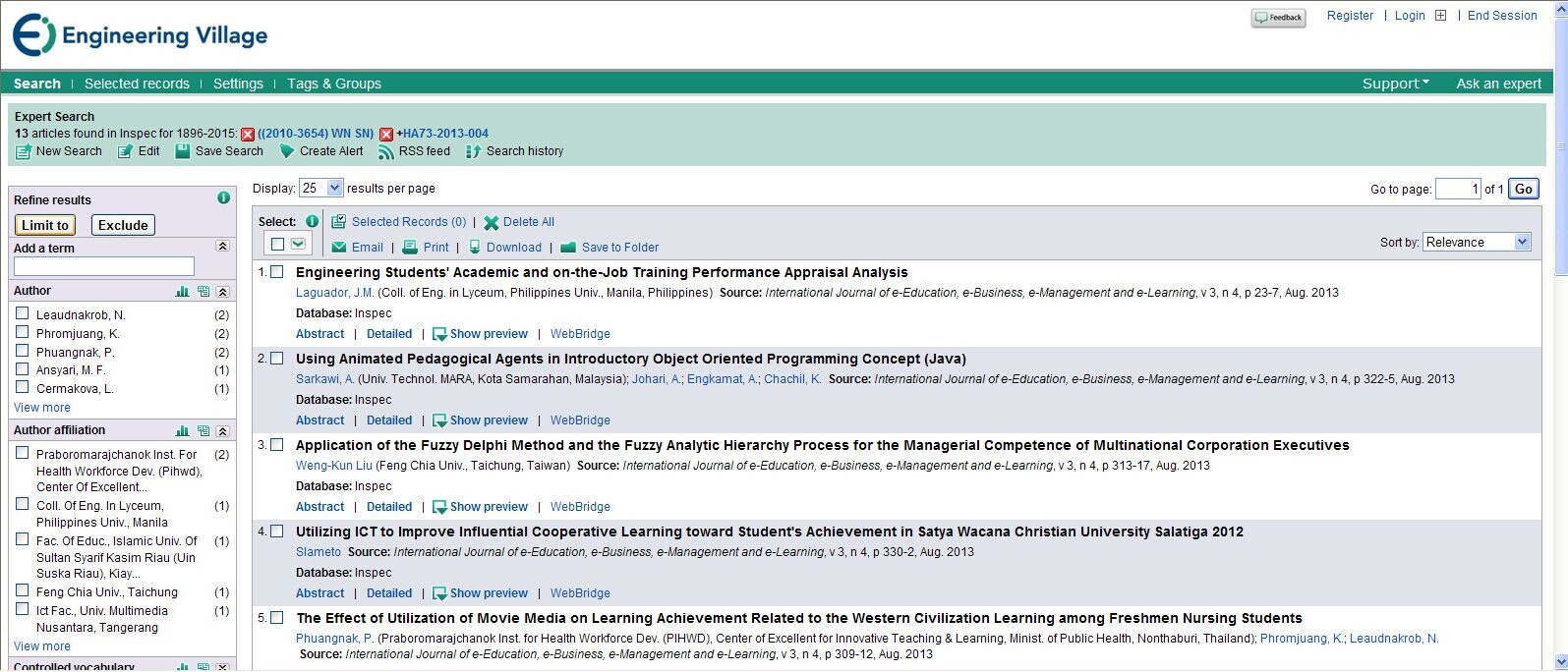This screenshot has width=1568, height=672.
Task: Select the checkbox for record 1
Action: pos(277,272)
